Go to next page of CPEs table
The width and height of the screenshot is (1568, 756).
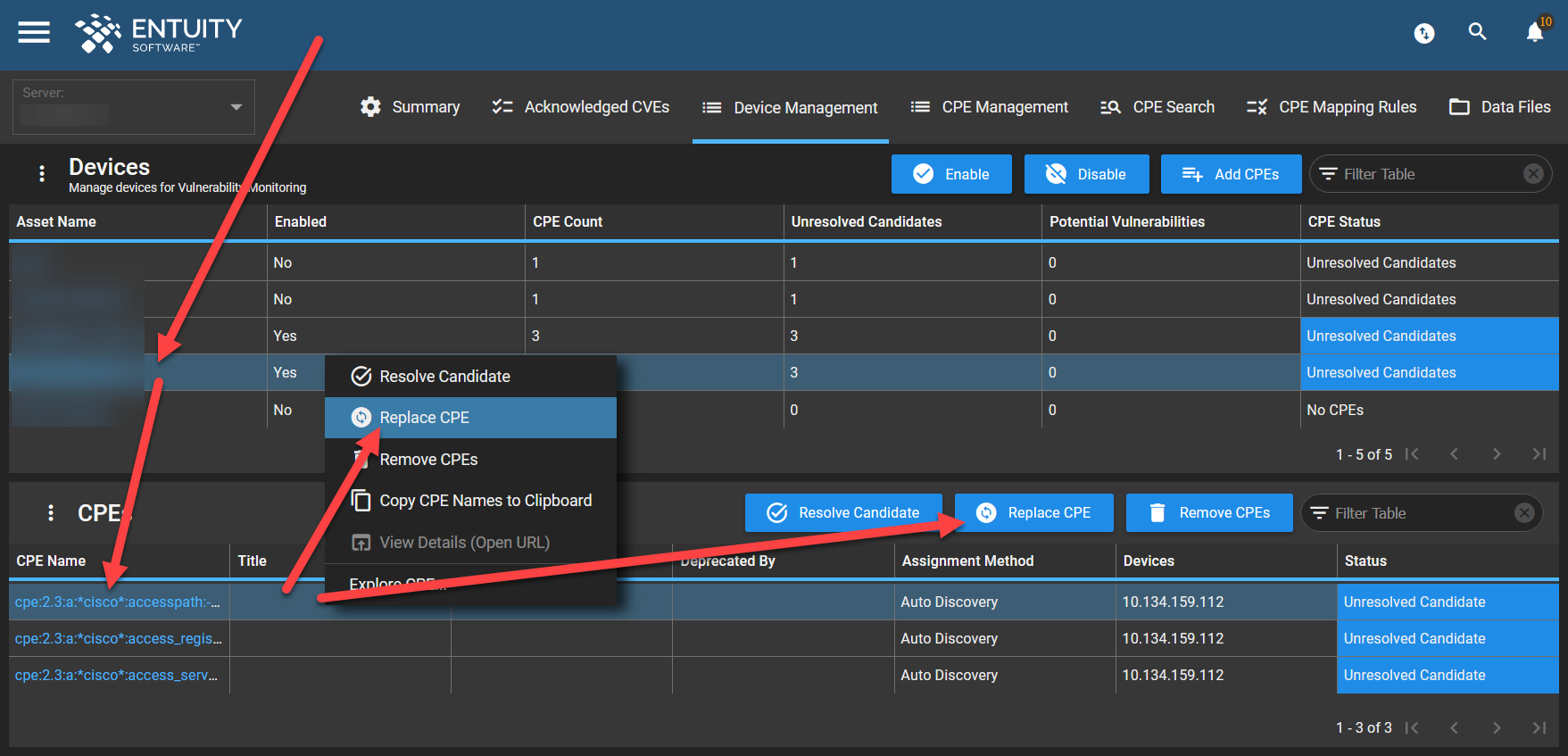[x=1497, y=727]
